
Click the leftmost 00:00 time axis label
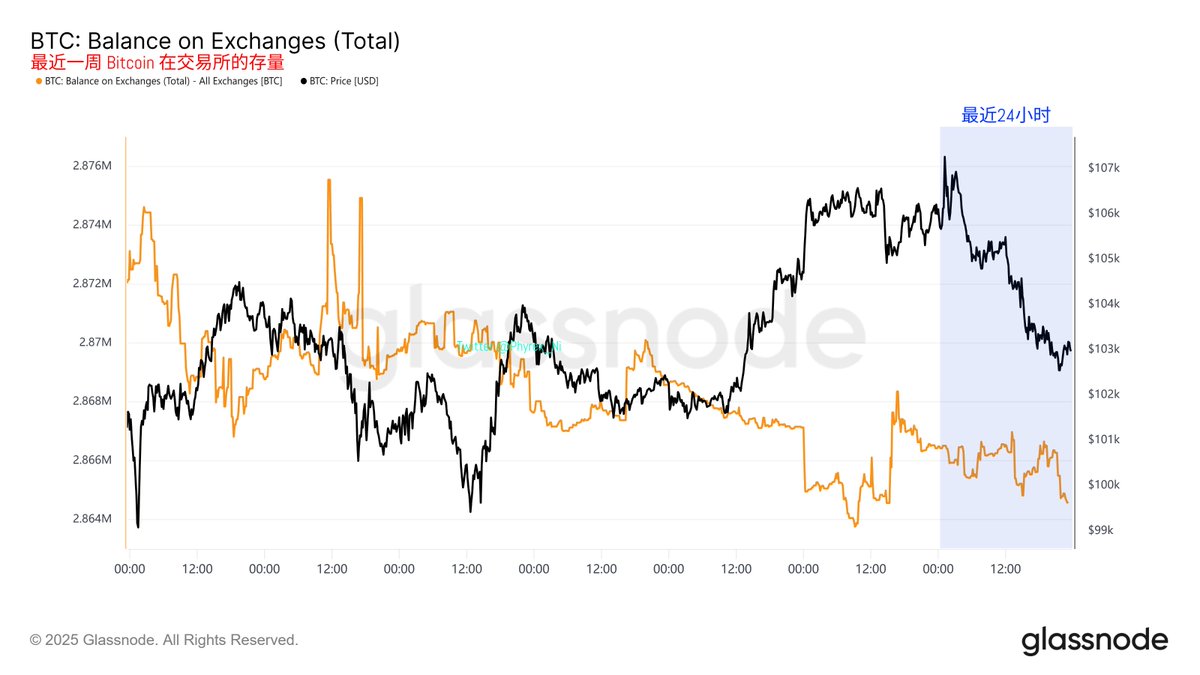pos(130,569)
